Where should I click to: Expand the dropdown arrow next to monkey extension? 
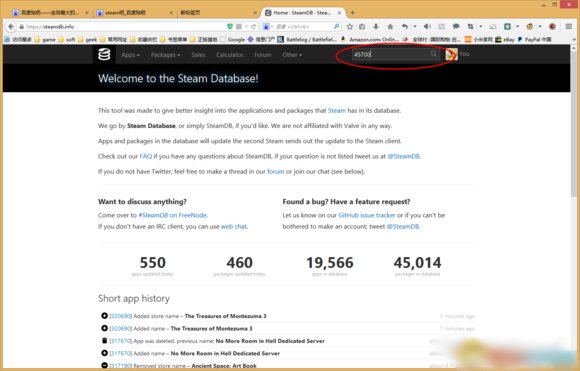(x=540, y=27)
